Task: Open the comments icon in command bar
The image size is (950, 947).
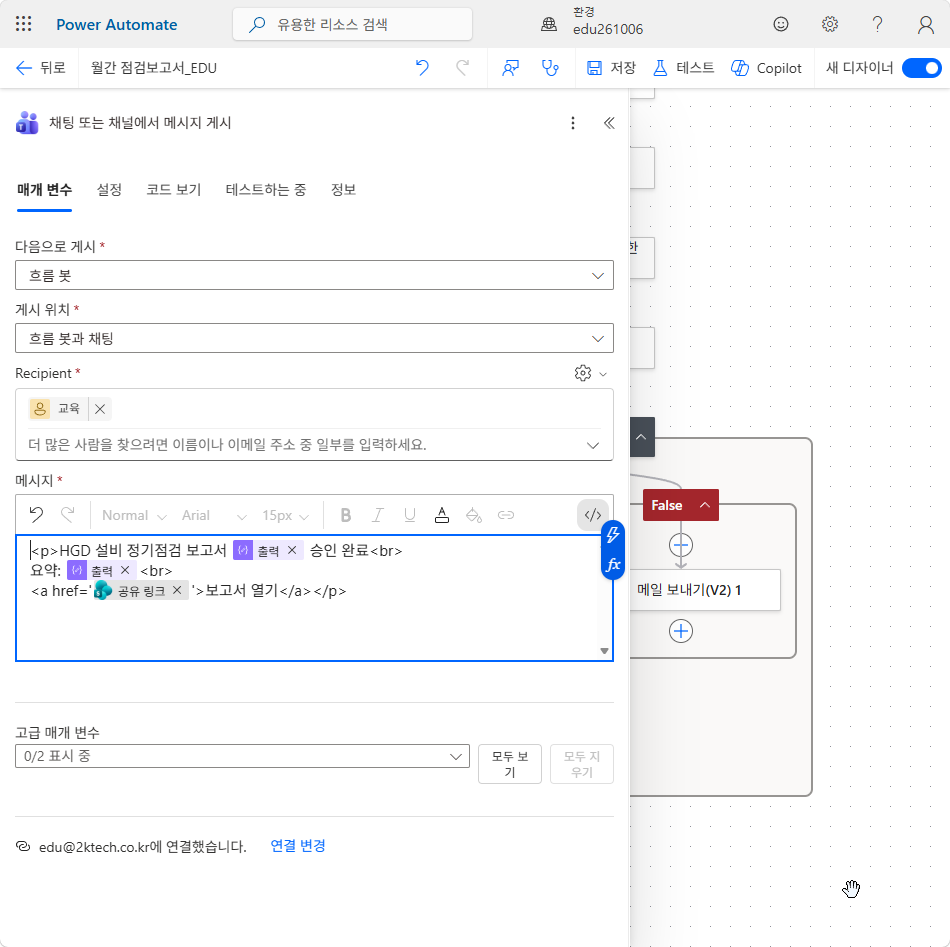Action: (510, 68)
